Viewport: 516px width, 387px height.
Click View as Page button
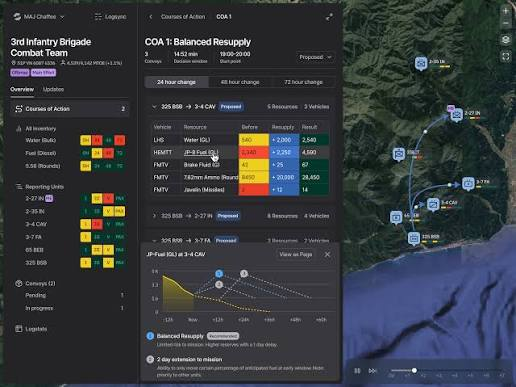point(296,254)
